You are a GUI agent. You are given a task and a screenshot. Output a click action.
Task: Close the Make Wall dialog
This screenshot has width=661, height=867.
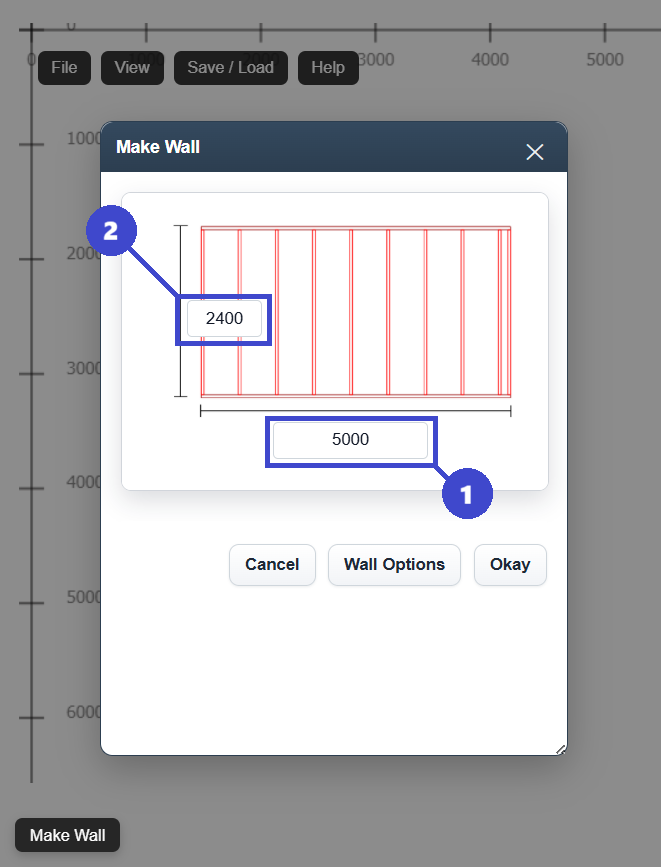(535, 152)
